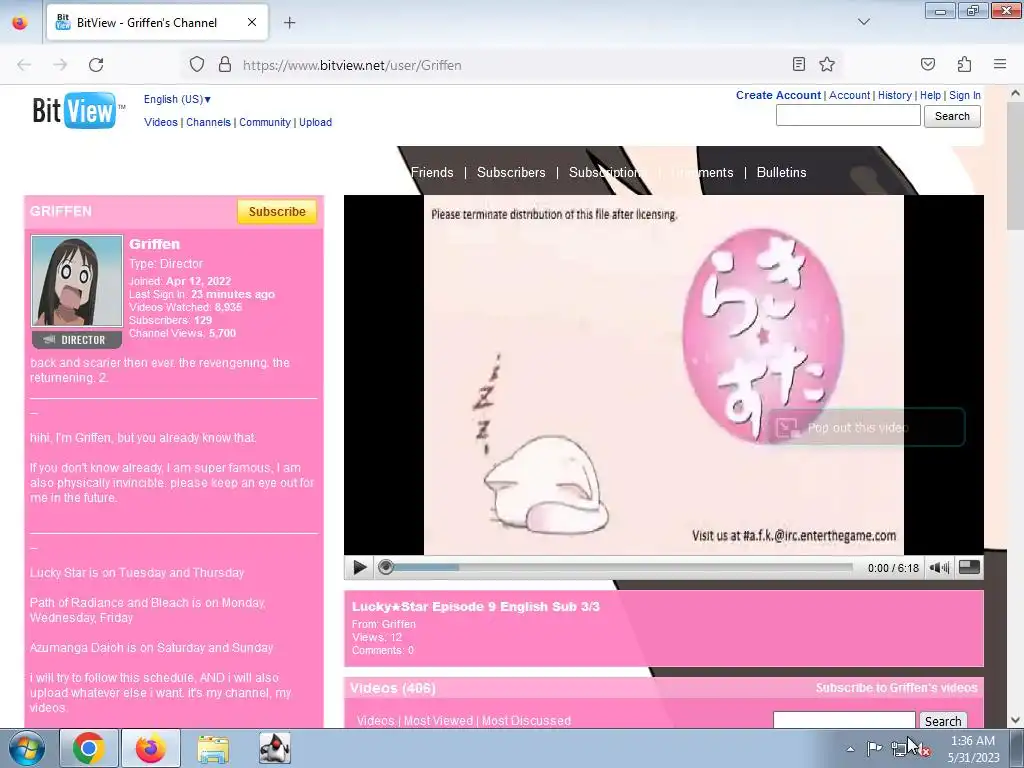
Task: Click the network tray icon
Action: 901,748
